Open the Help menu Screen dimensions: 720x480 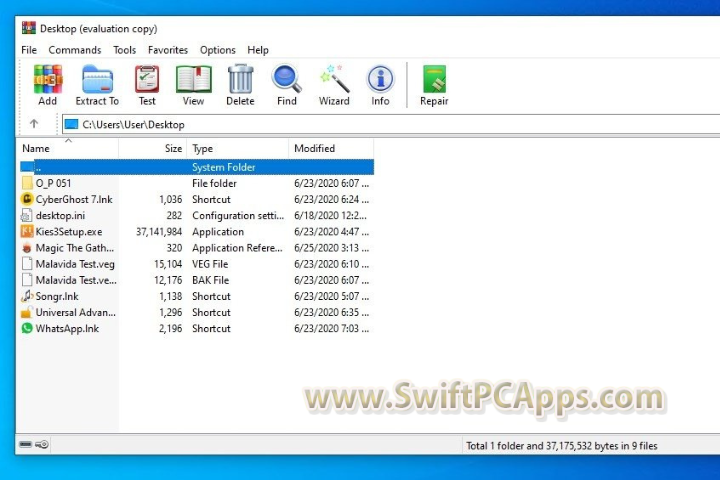(x=258, y=50)
